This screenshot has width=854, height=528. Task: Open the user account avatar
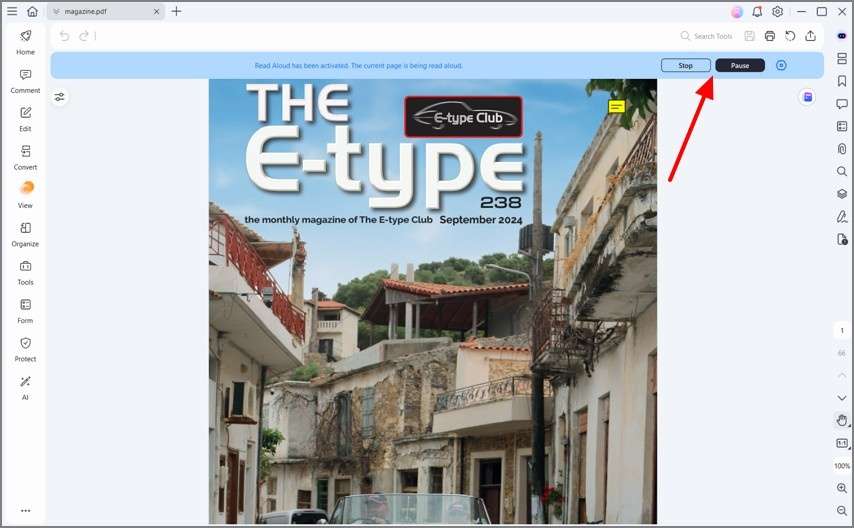coord(736,11)
